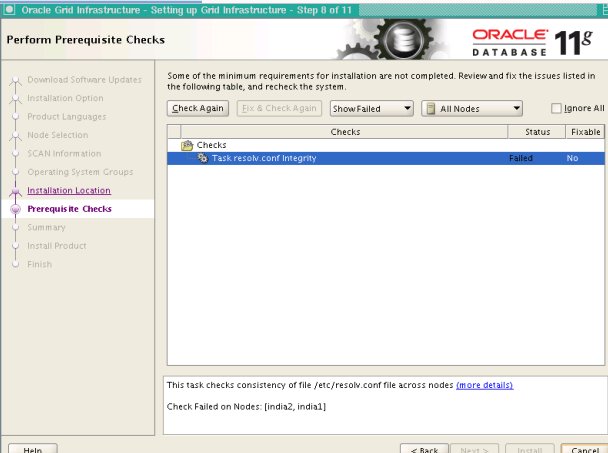The height and width of the screenshot is (453, 608).
Task: Click the Operating System Groups step
Action: click(x=80, y=172)
